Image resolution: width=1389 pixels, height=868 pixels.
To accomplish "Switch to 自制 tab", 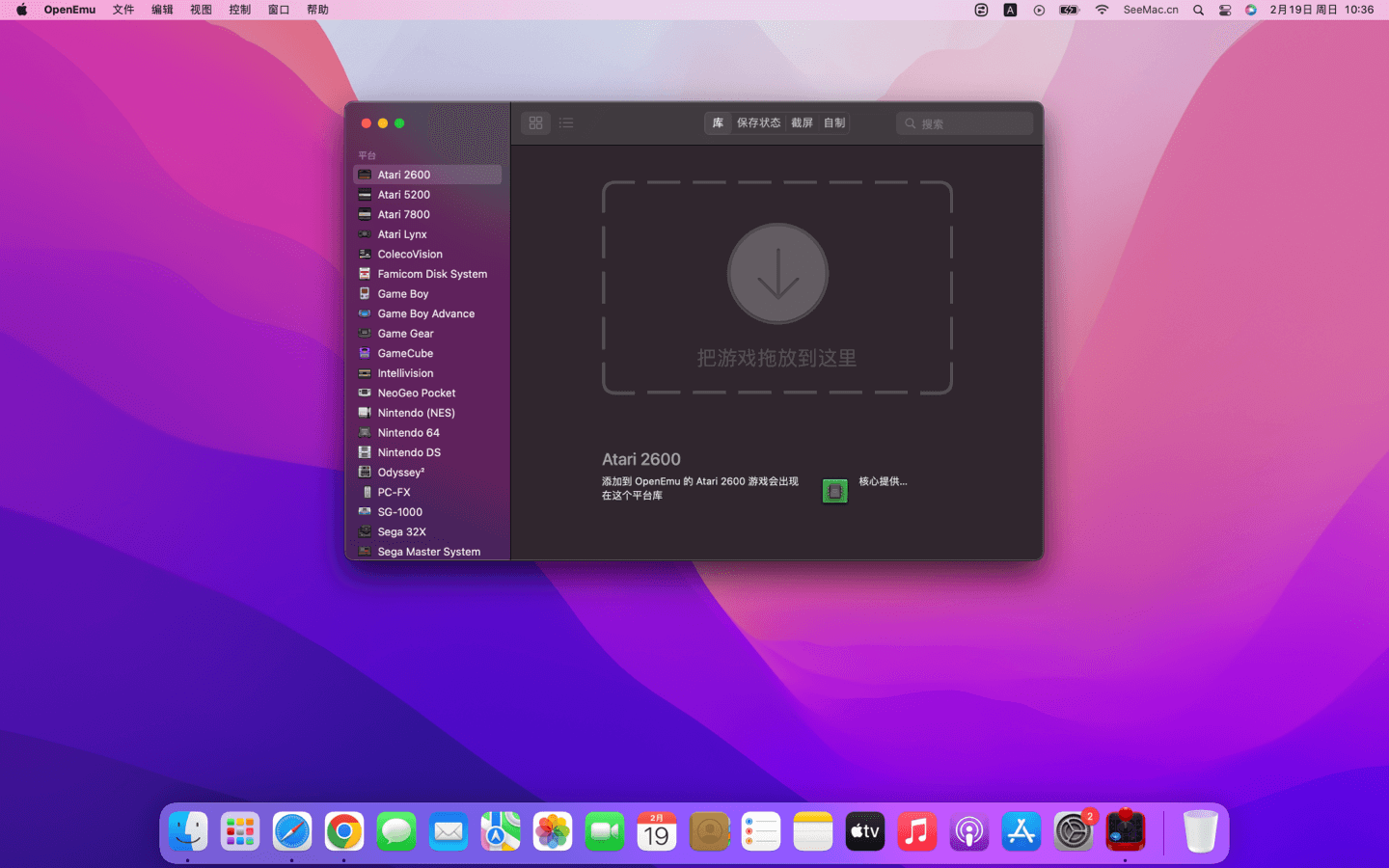I will (834, 122).
